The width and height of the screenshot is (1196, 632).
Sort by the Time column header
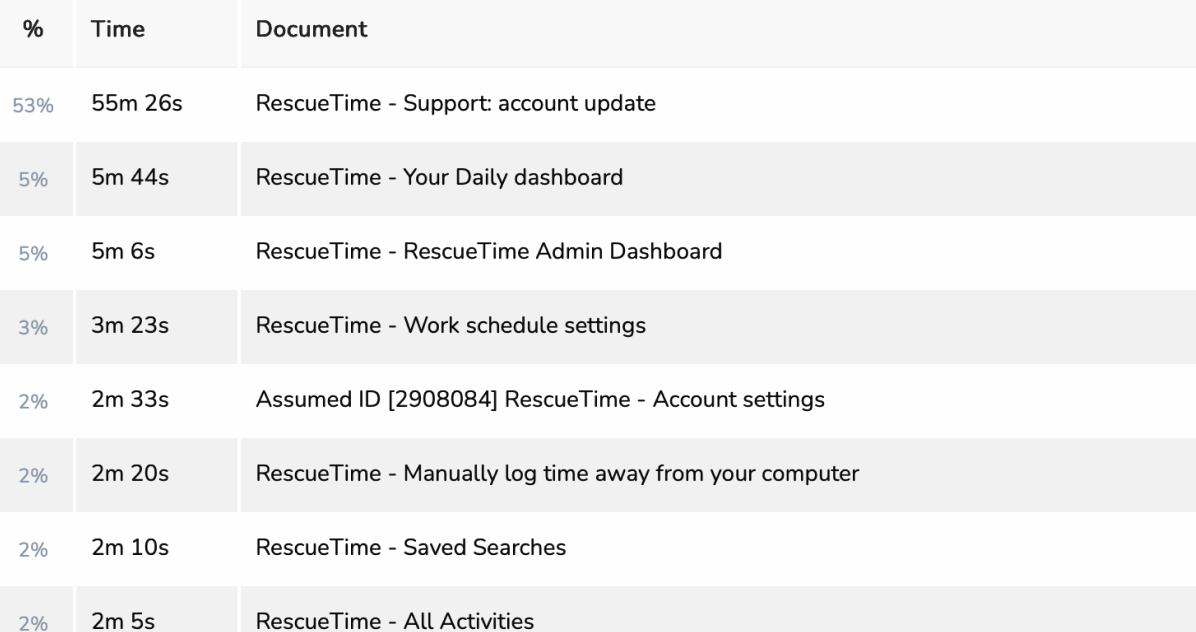tap(118, 30)
